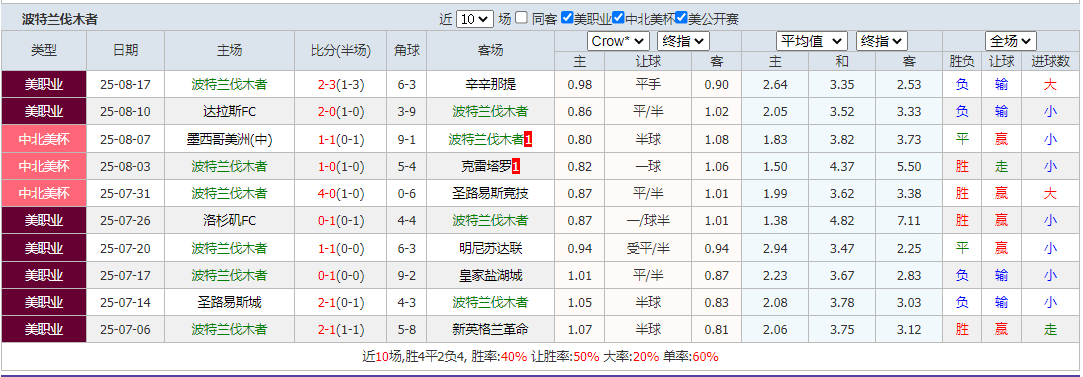Click the handicap 受平/半
1083x377 pixels.
click(648, 248)
